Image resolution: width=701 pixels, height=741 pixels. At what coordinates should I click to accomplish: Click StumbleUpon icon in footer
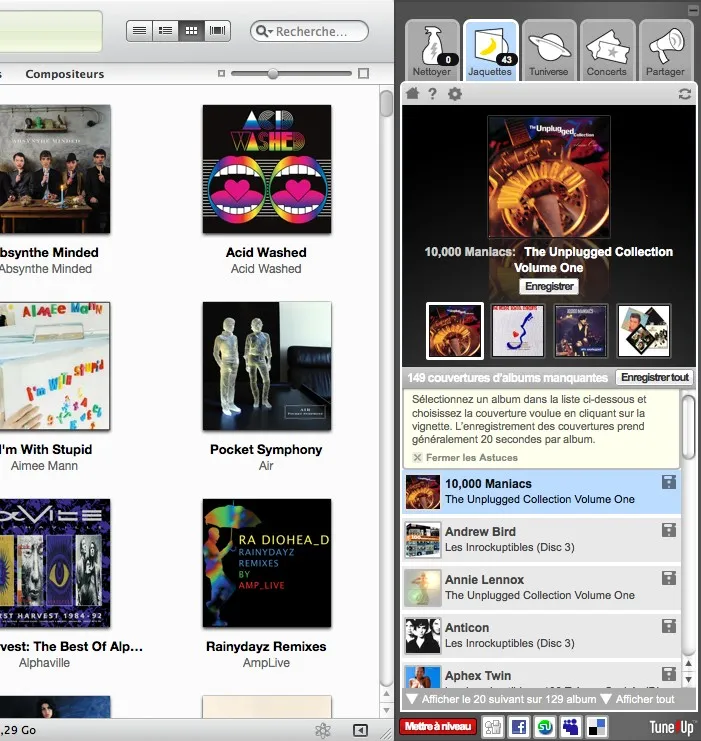click(545, 726)
